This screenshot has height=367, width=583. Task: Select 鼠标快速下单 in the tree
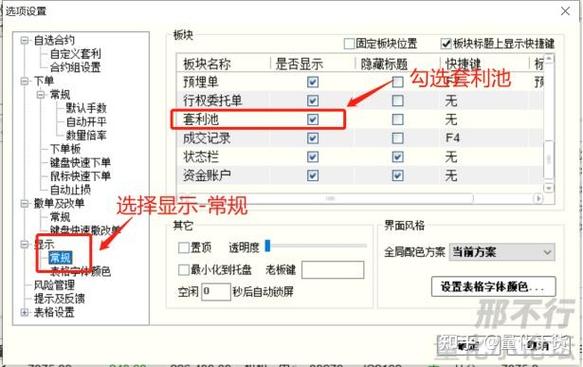[x=80, y=176]
